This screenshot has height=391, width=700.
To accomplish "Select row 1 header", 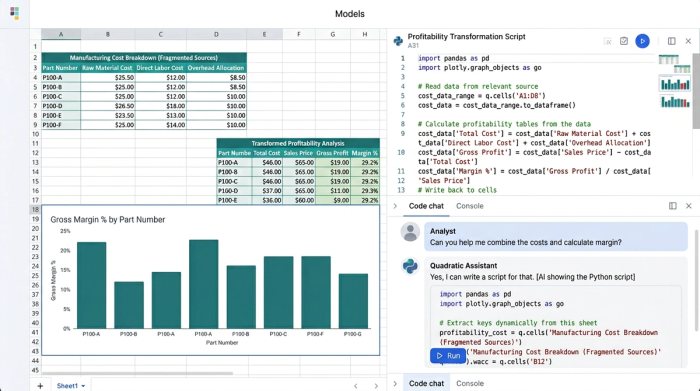I will (x=35, y=46).
